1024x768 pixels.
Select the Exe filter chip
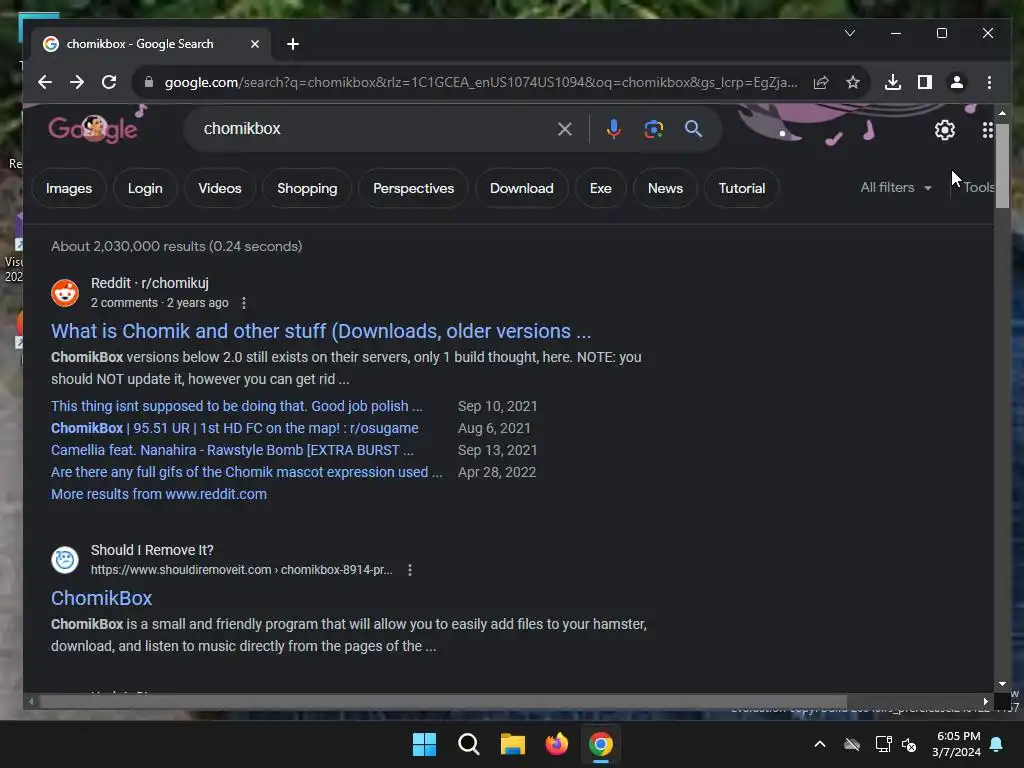click(601, 188)
